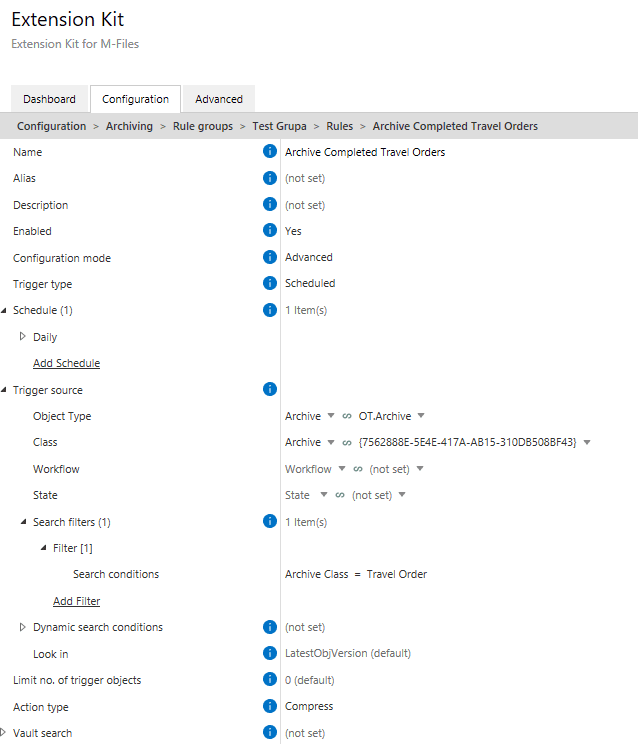Collapse the Trigger source section
The height and width of the screenshot is (744, 638).
(x=4, y=390)
